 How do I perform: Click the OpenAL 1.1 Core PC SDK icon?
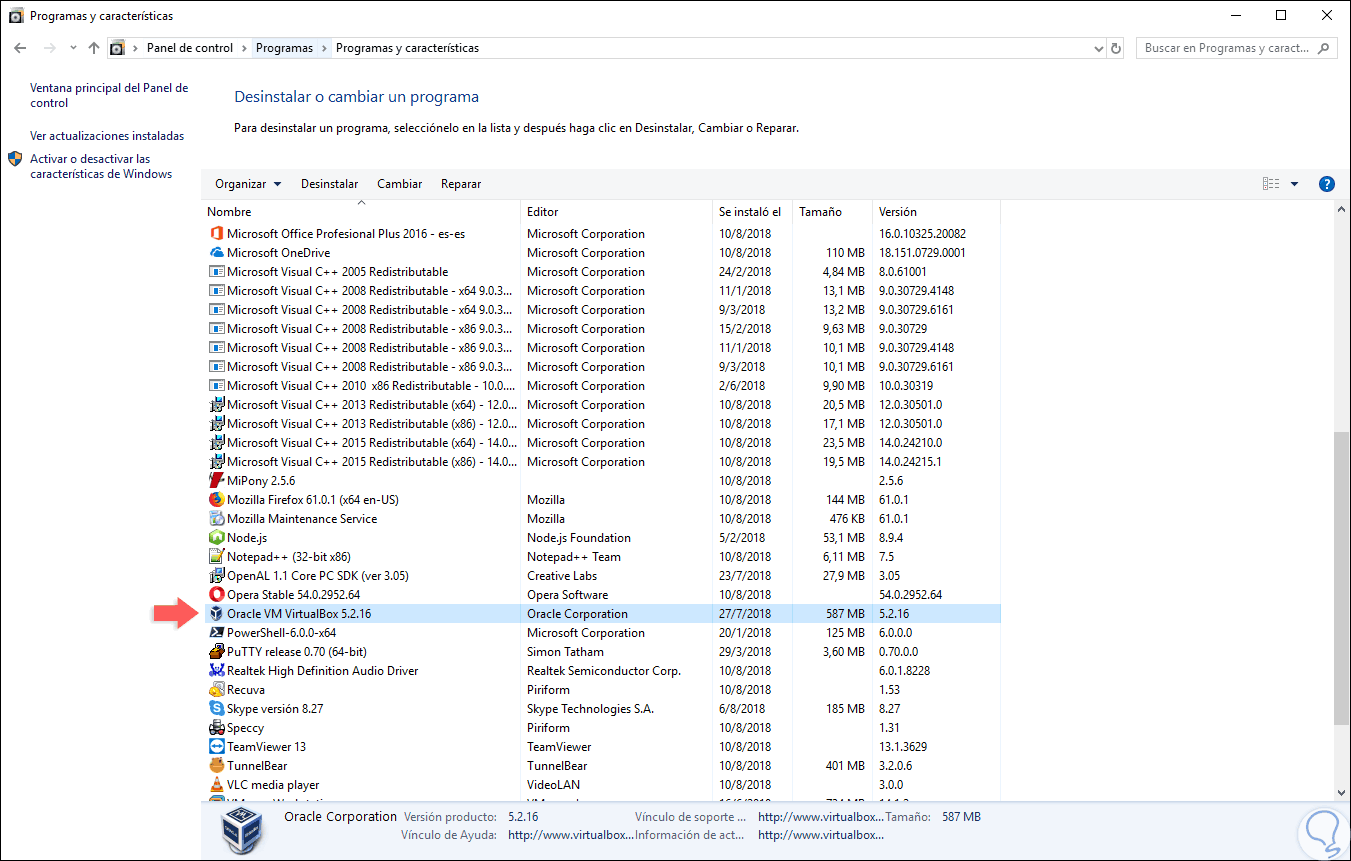(216, 576)
